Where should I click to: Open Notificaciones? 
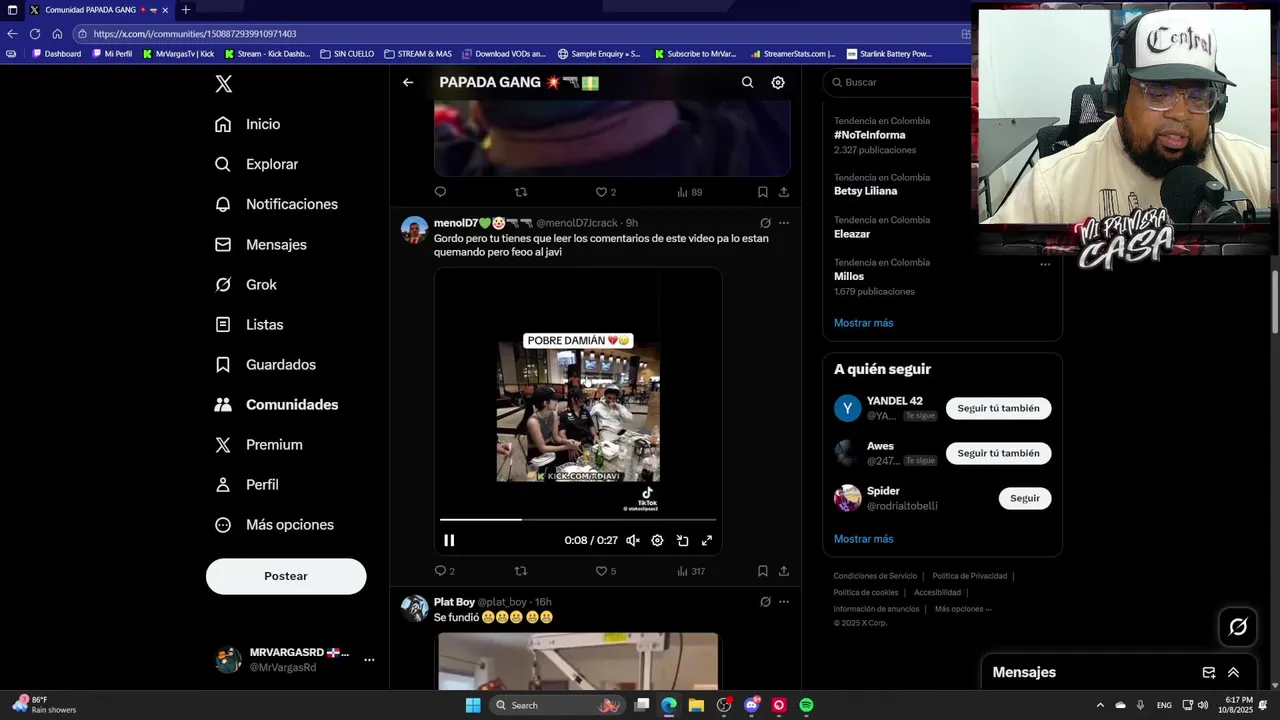(277, 204)
